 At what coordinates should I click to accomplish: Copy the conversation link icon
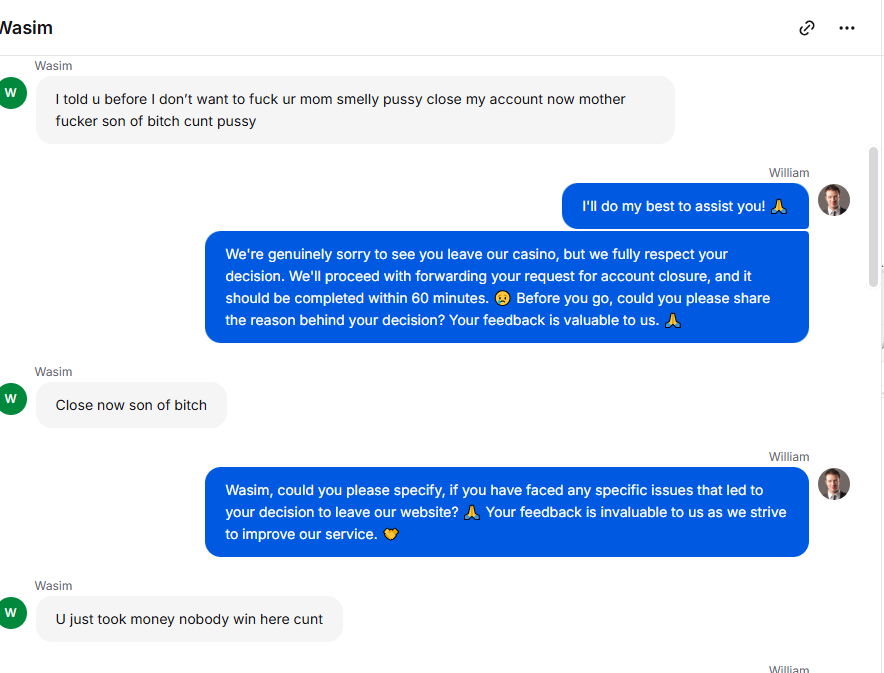[x=807, y=28]
